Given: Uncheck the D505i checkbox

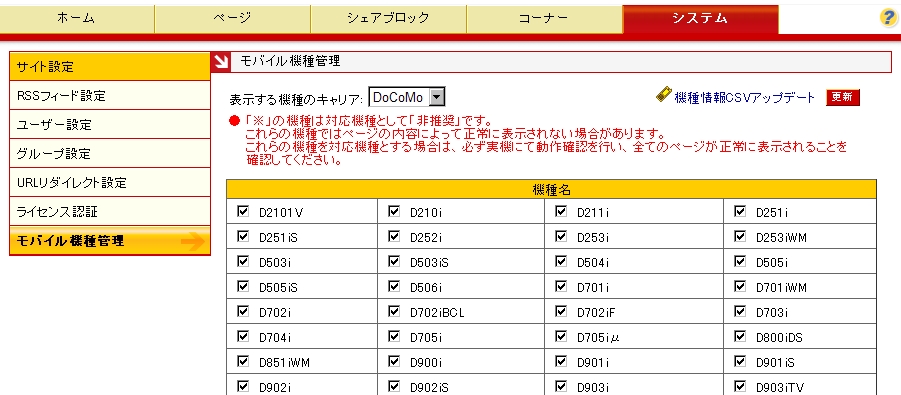Looking at the screenshot, I should (740, 262).
